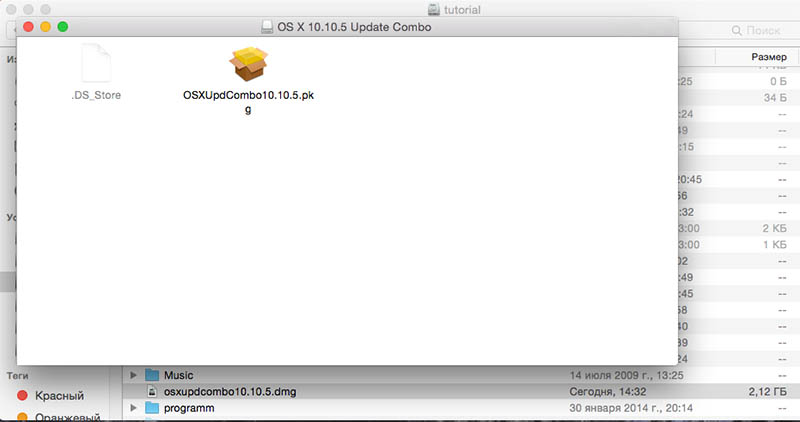The height and width of the screenshot is (422, 800).
Task: Expand the programm folder disclosure triangle
Action: pos(133,408)
